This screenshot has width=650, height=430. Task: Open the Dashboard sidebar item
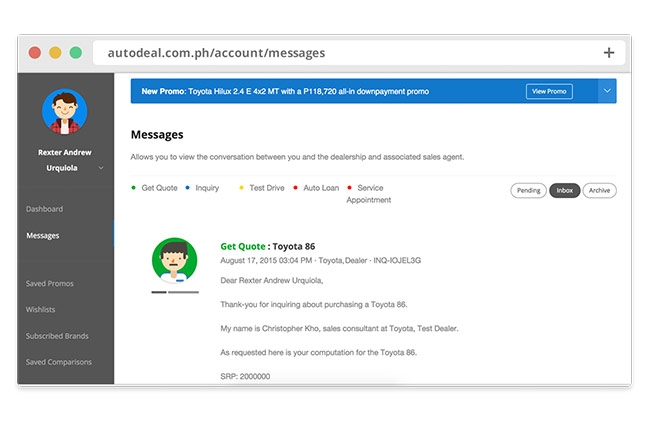(44, 209)
